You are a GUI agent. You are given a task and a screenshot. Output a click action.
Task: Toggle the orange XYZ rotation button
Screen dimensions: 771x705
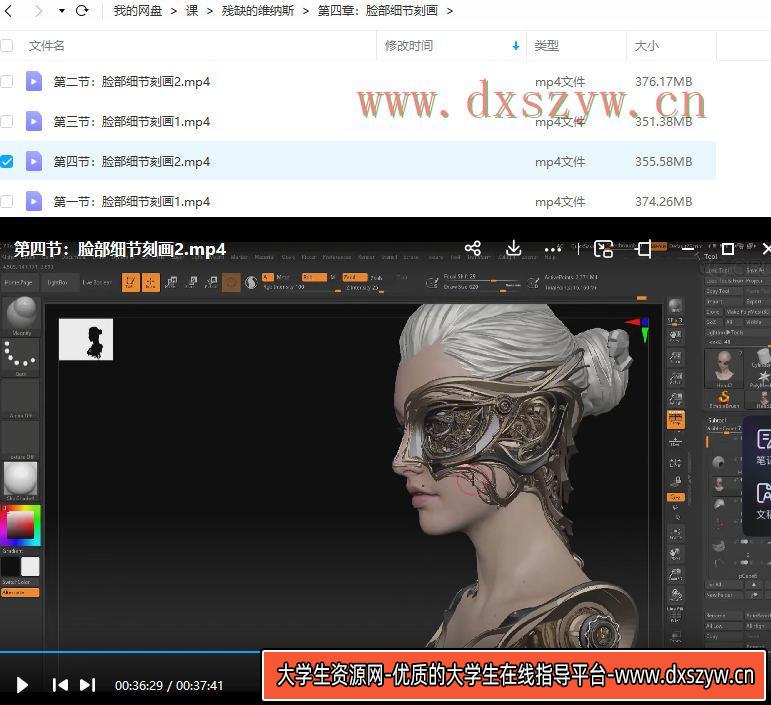coord(676,497)
